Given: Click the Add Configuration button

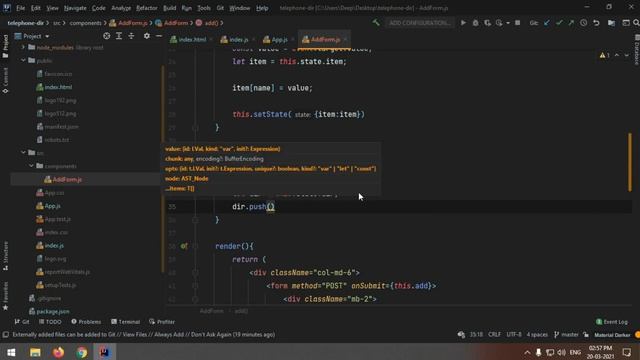Looking at the screenshot, I should 419,23.
